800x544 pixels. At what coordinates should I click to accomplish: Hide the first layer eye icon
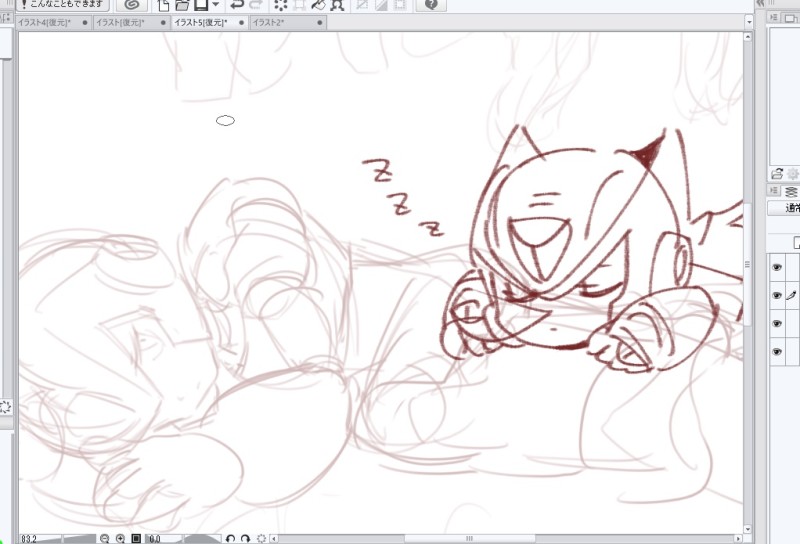tap(777, 267)
